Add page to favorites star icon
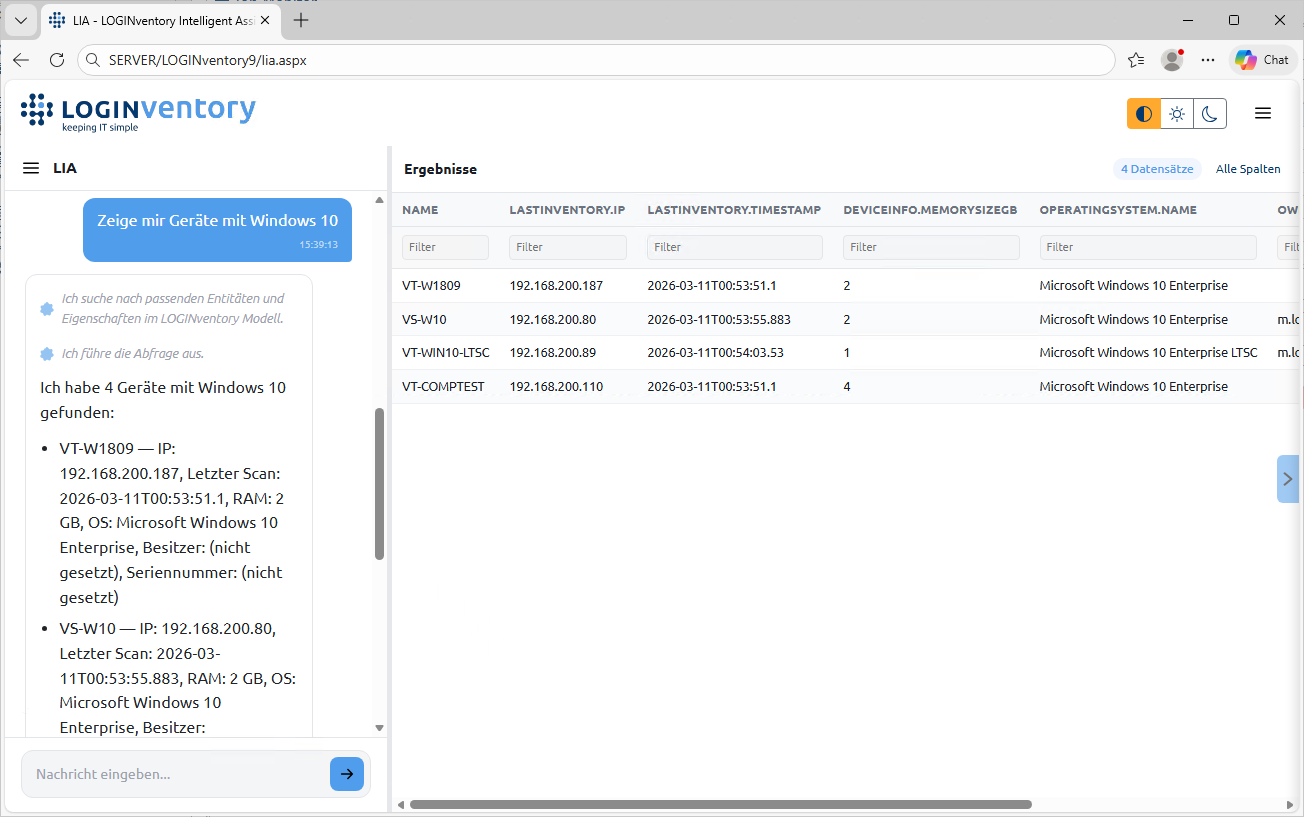 [1135, 60]
